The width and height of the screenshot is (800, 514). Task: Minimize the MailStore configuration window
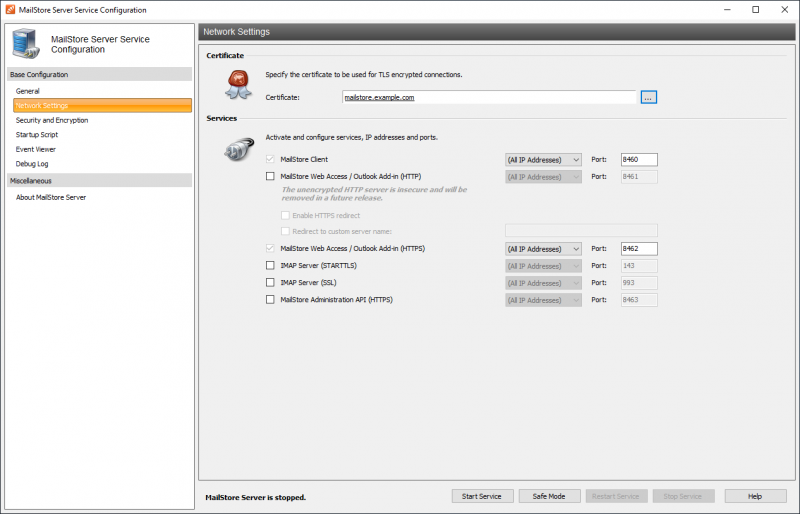[728, 10]
